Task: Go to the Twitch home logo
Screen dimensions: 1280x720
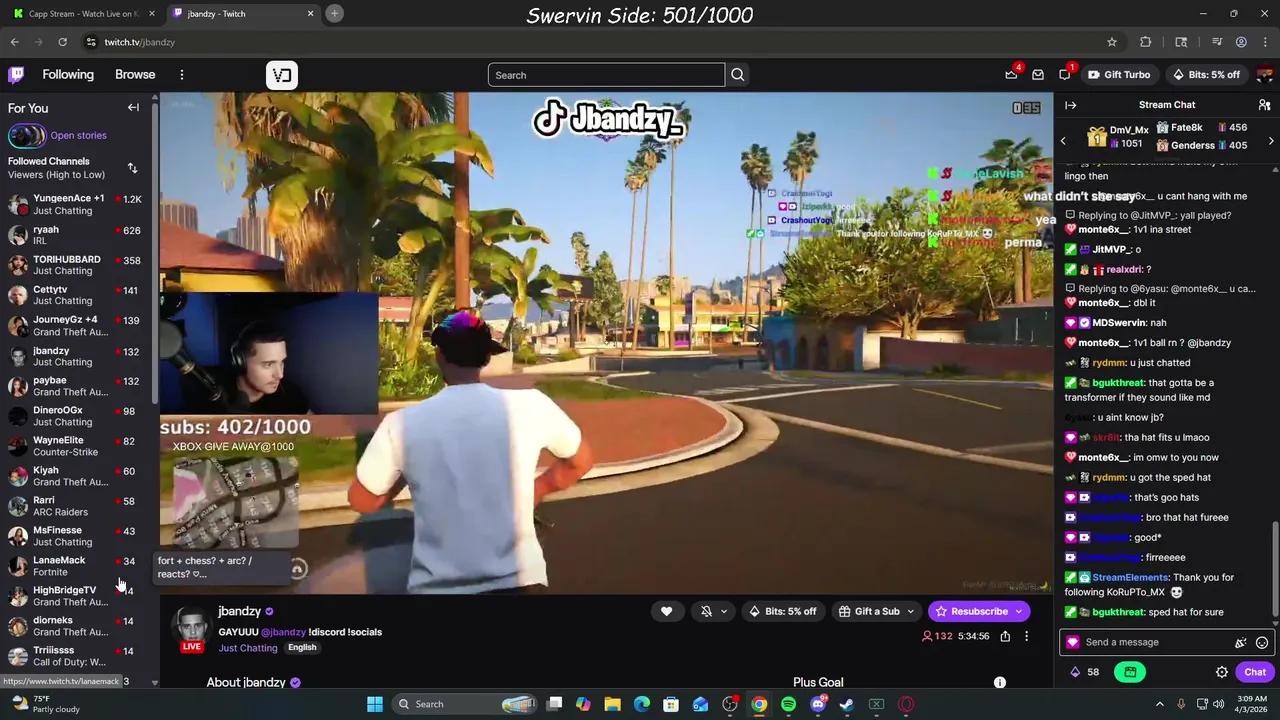Action: coord(16,75)
